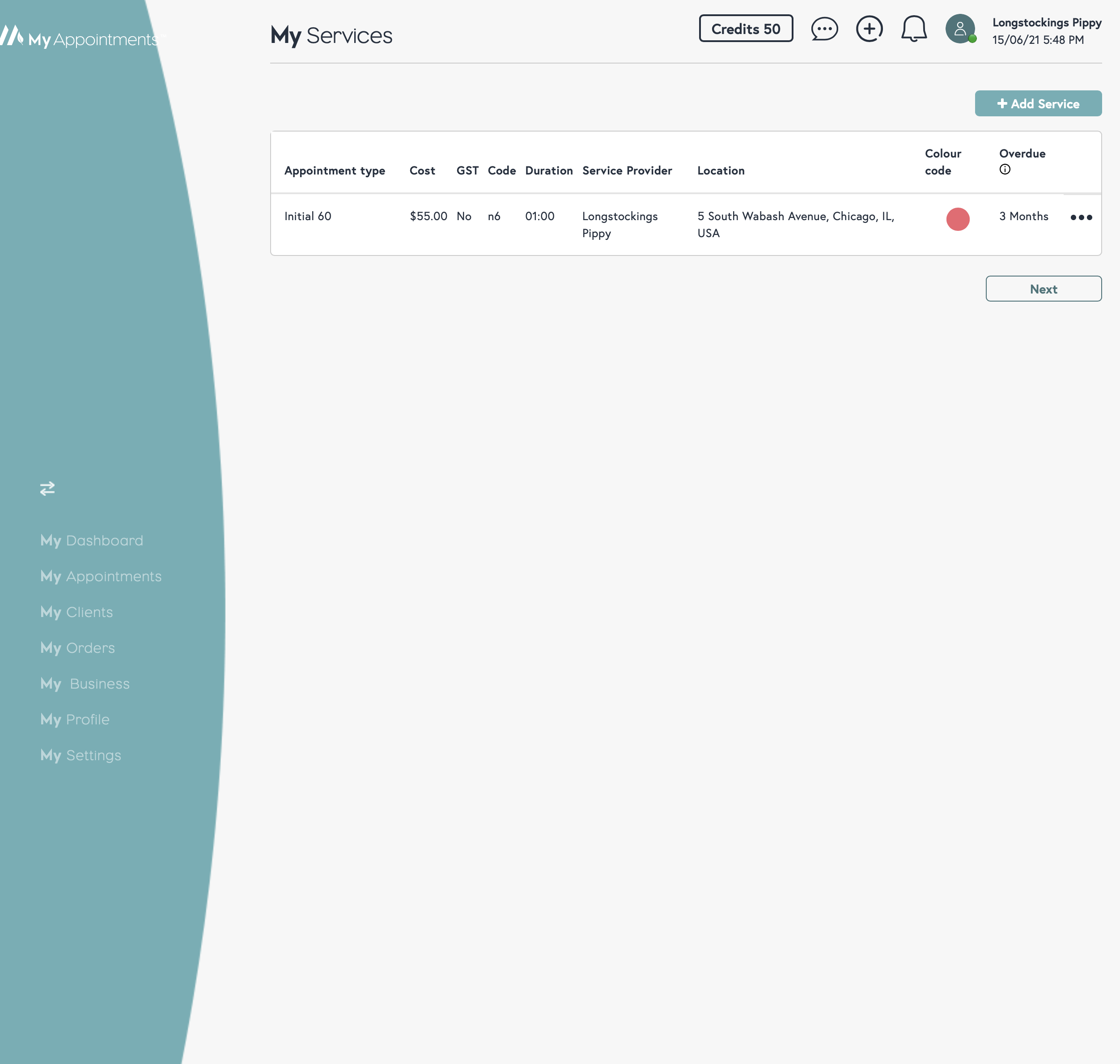The width and height of the screenshot is (1120, 1064).
Task: Open the My Business section
Action: [x=85, y=683]
